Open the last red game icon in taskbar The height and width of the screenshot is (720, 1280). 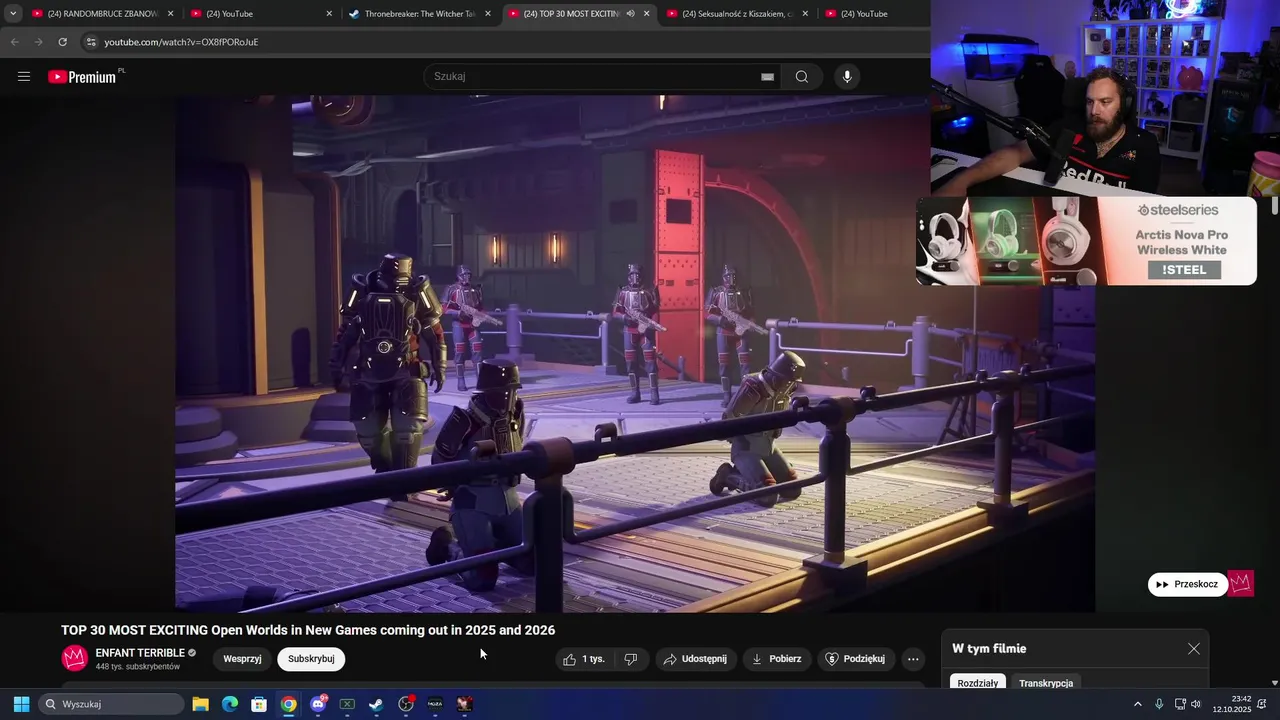(465, 704)
